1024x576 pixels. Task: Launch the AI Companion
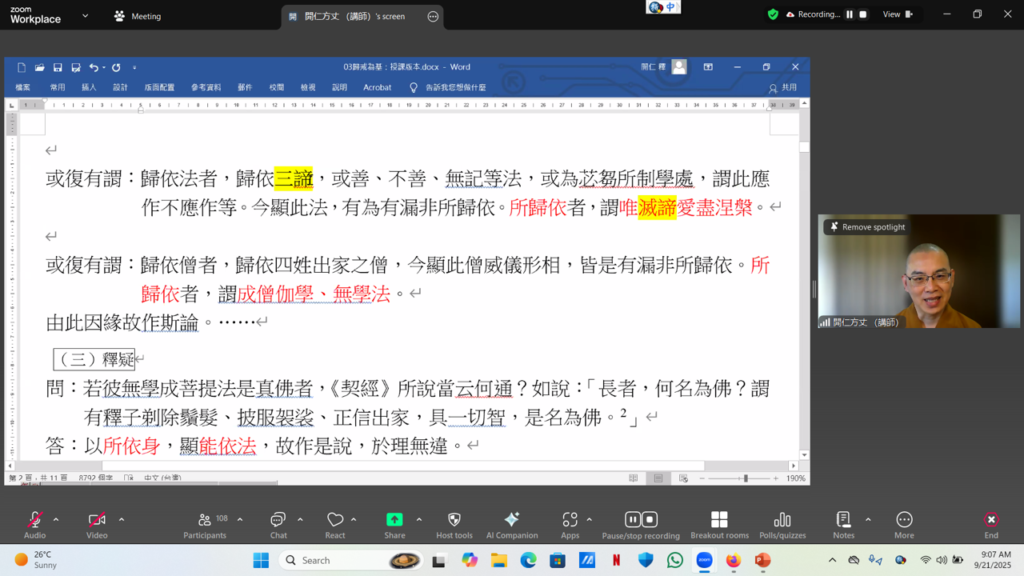point(512,520)
